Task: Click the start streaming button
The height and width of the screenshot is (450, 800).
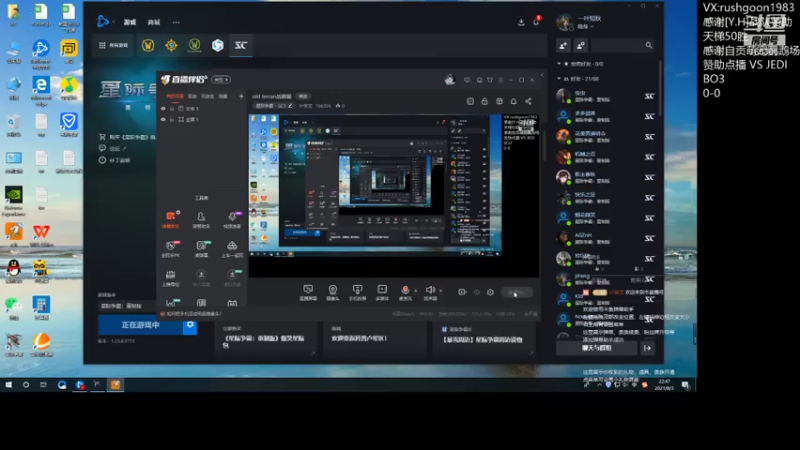Action: point(517,292)
